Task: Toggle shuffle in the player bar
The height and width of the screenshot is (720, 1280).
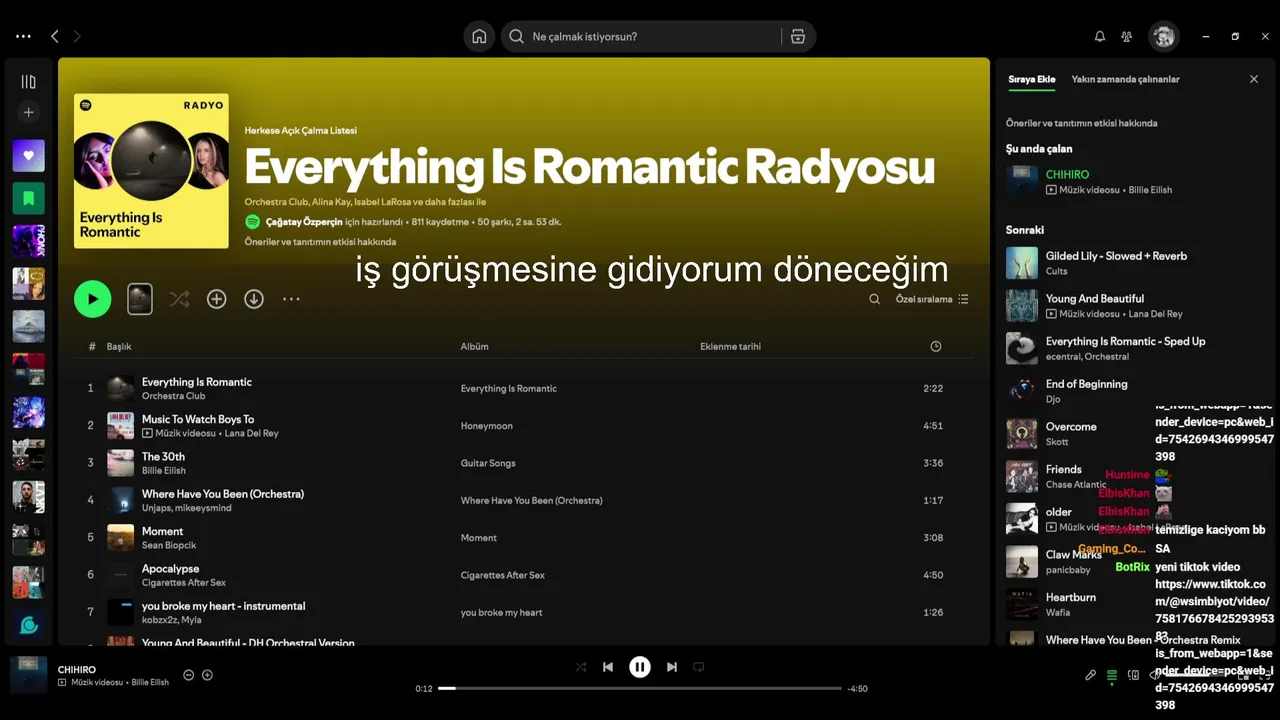Action: [581, 667]
